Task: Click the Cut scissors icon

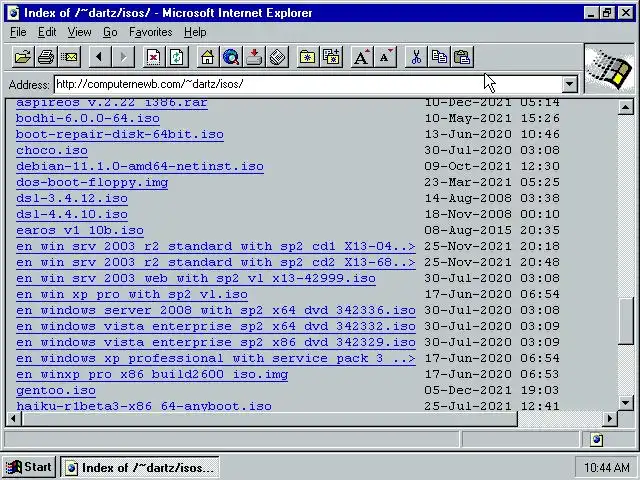Action: (x=416, y=57)
